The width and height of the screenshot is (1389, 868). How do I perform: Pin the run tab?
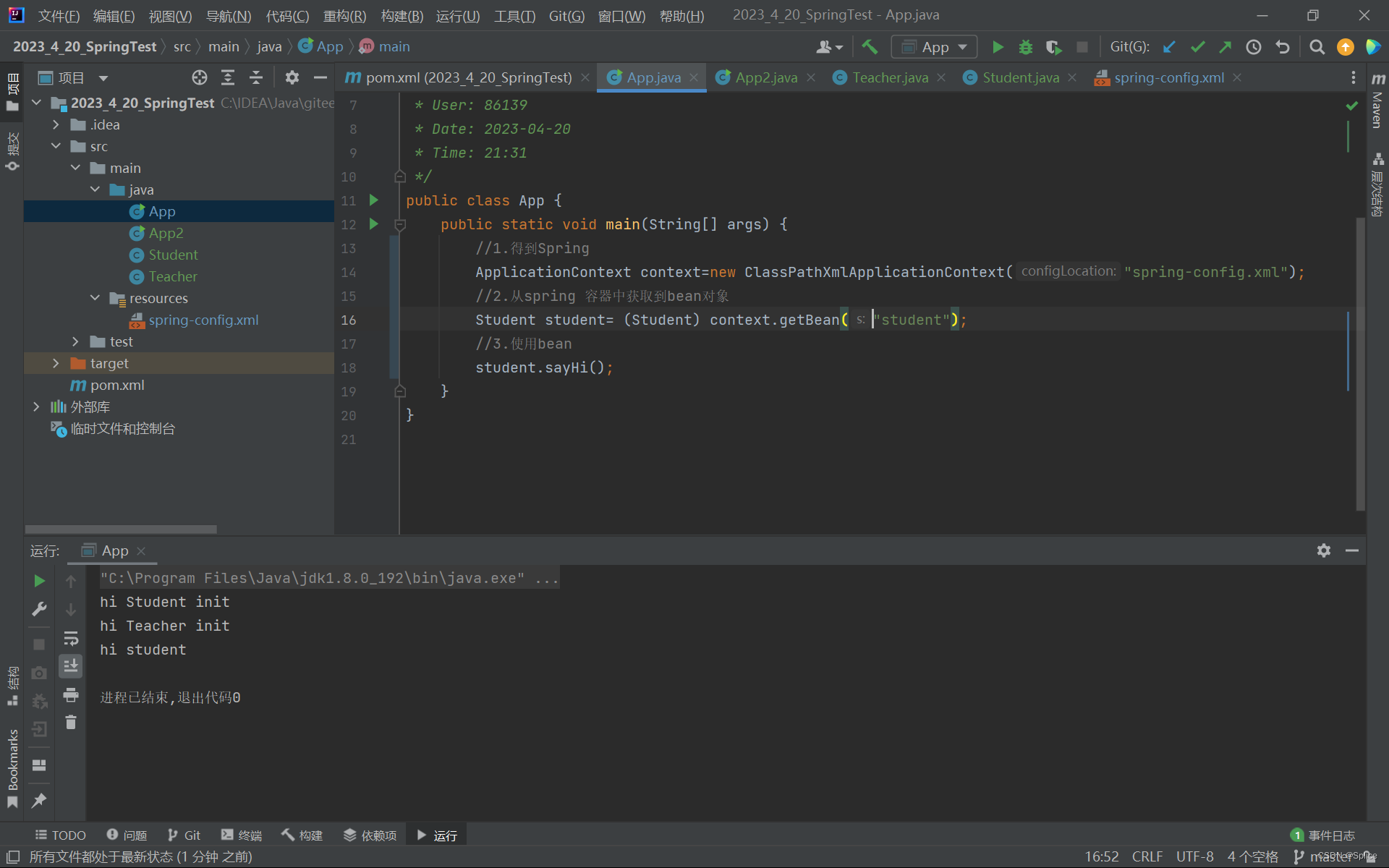39,800
